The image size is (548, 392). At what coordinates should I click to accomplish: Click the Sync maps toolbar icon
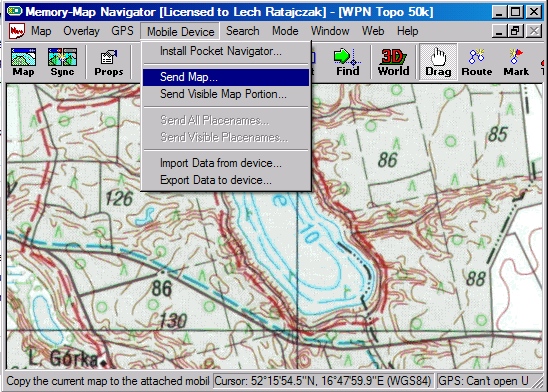pyautogui.click(x=62, y=62)
